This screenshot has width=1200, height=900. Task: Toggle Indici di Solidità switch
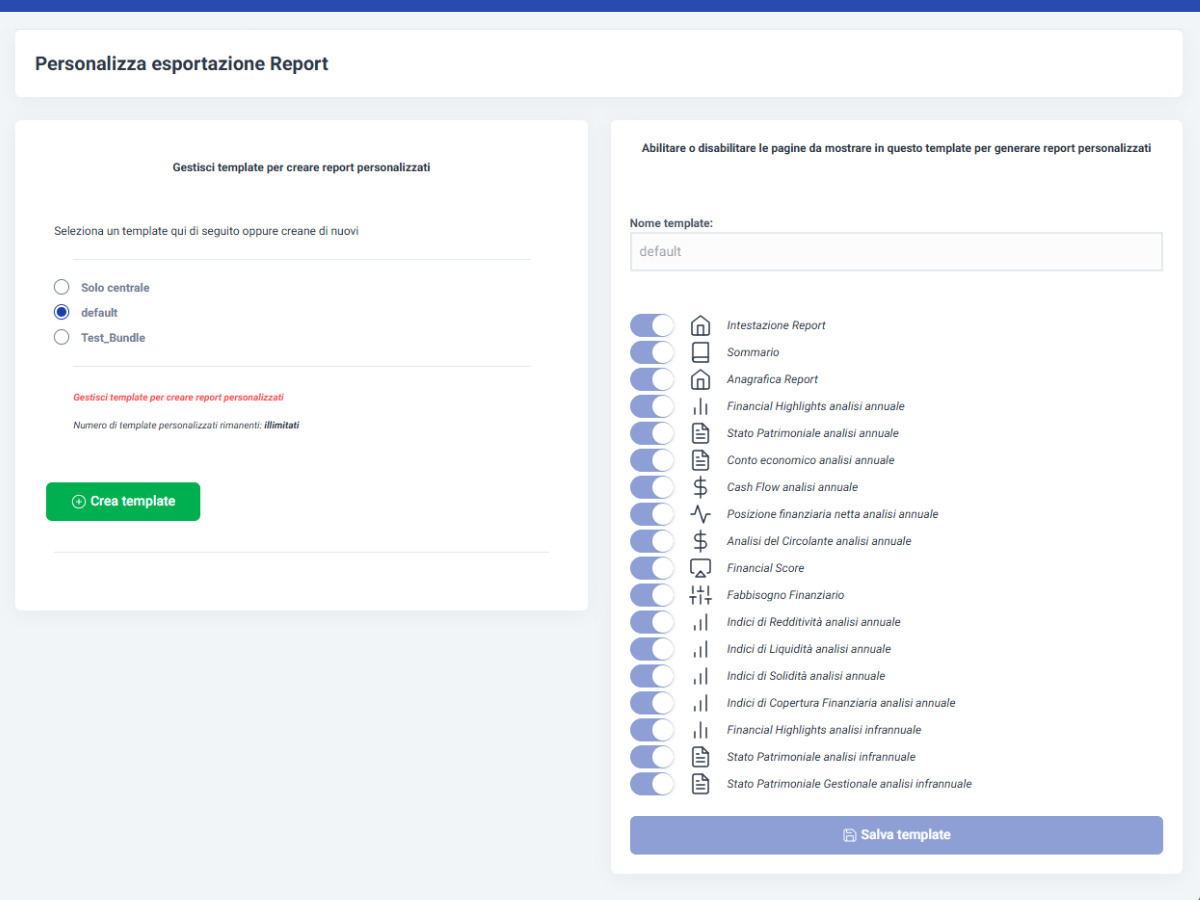652,676
